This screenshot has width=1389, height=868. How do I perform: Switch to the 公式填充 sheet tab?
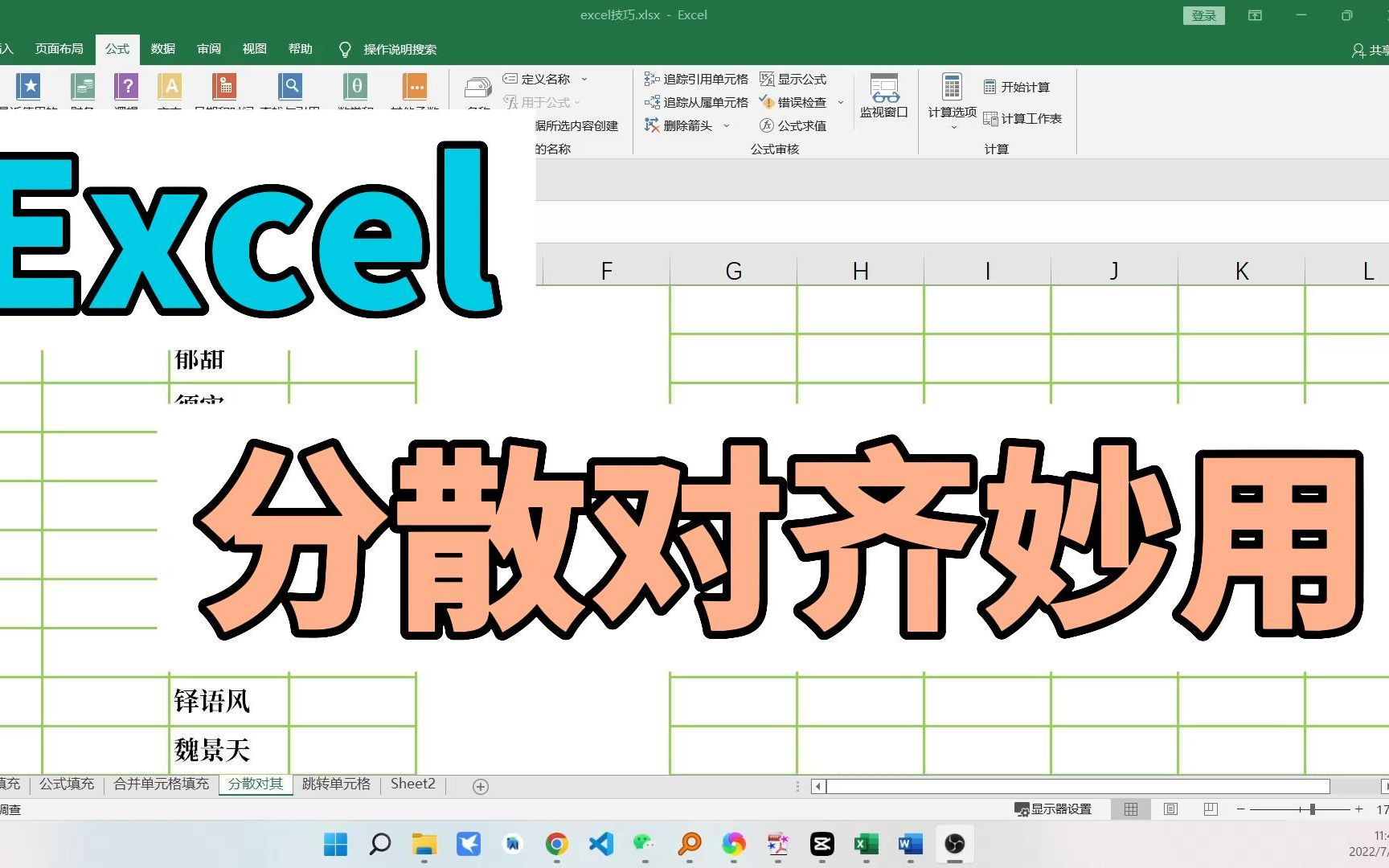[x=67, y=784]
